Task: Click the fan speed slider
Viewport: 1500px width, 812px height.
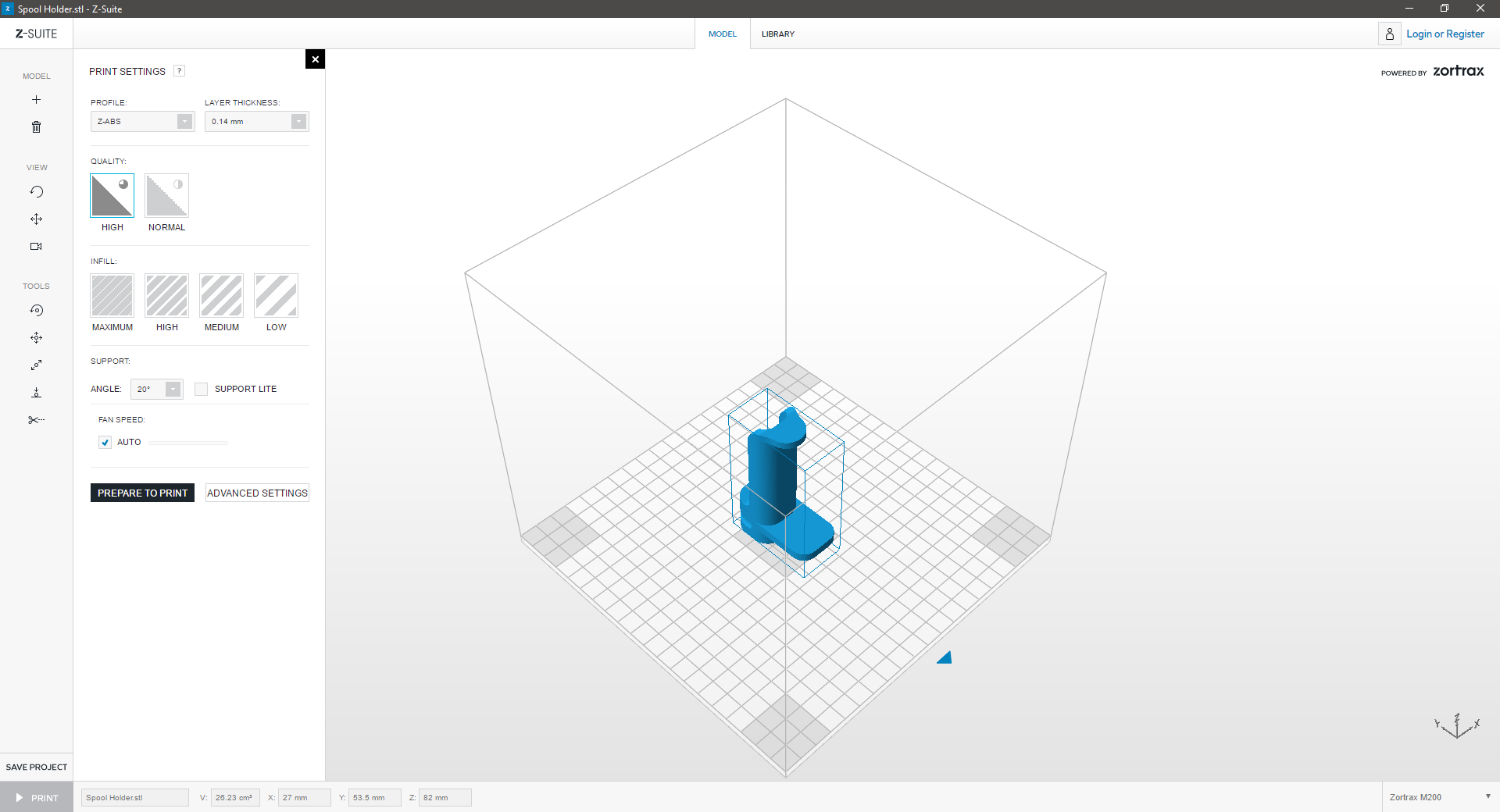Action: [x=188, y=443]
